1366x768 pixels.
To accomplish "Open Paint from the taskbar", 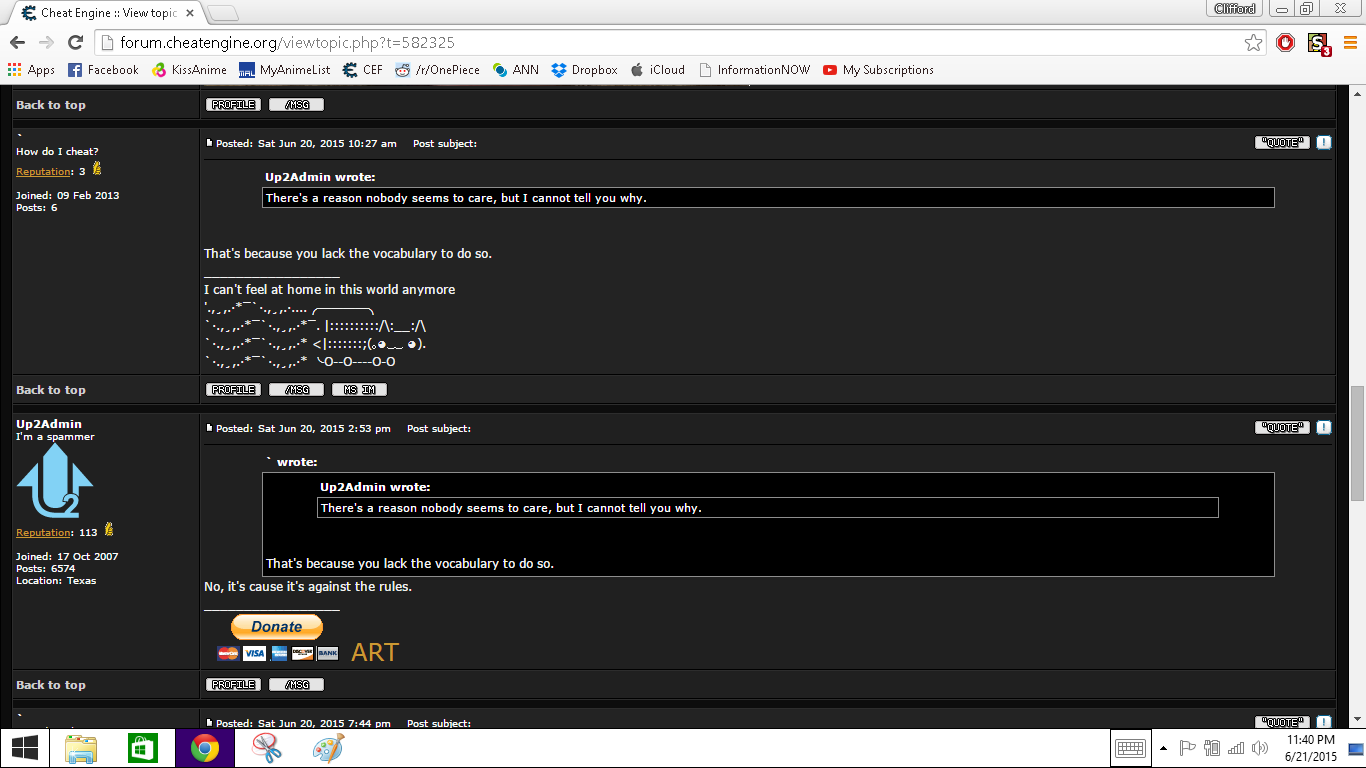I will (328, 748).
